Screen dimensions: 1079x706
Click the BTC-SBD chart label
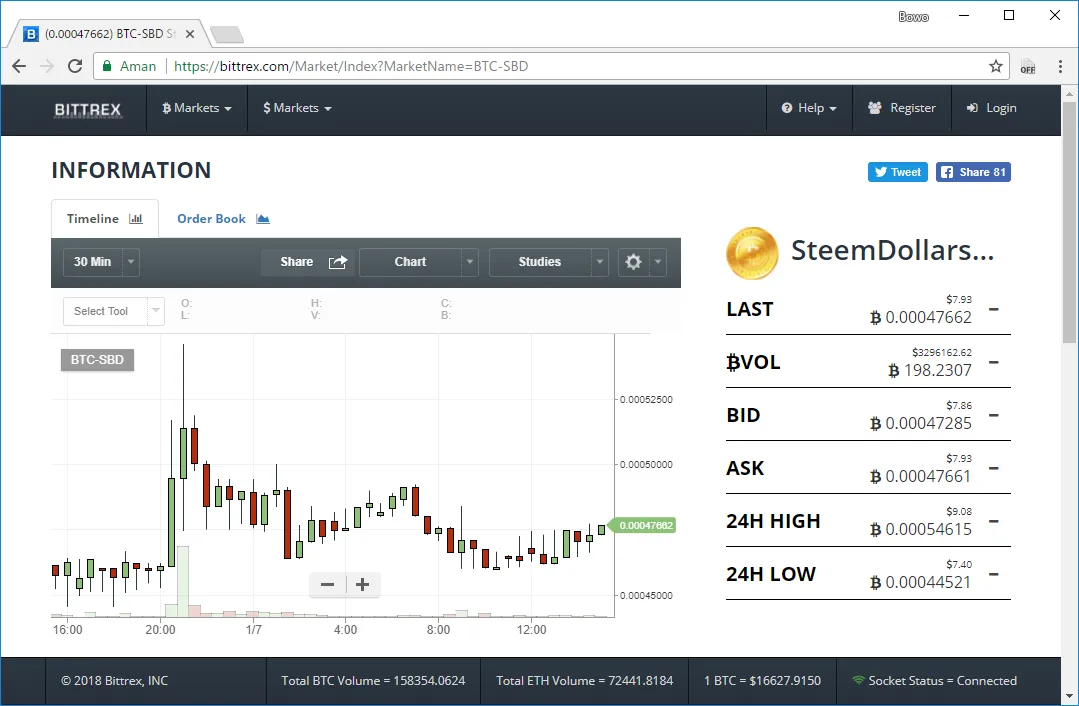pos(97,360)
